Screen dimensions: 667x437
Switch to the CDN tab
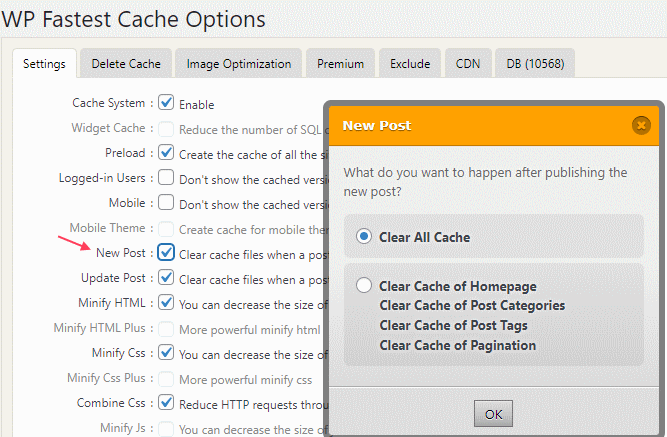point(468,64)
